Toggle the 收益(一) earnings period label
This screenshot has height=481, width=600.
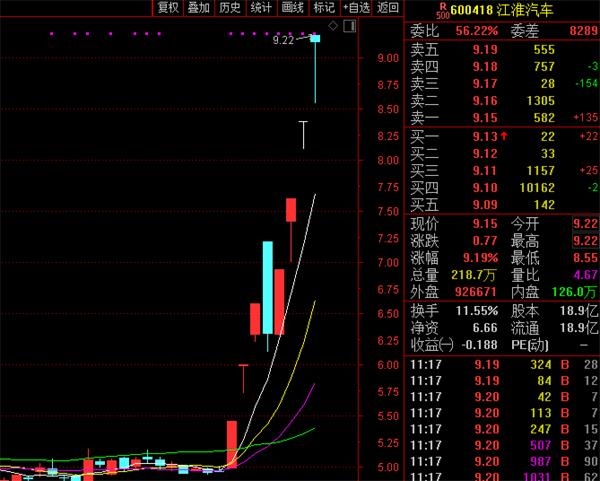click(431, 344)
